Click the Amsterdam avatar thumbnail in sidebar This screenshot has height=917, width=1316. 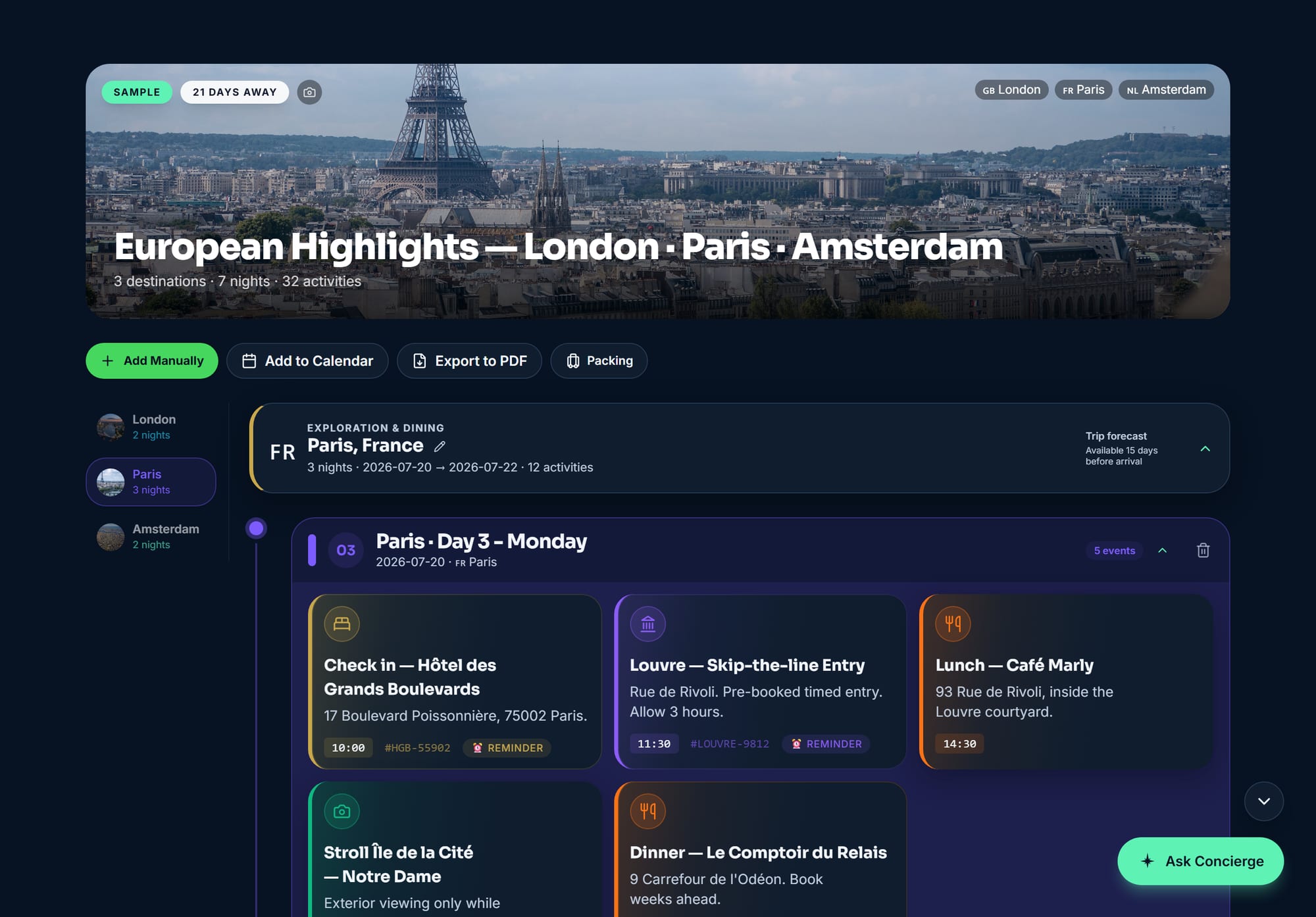(111, 537)
